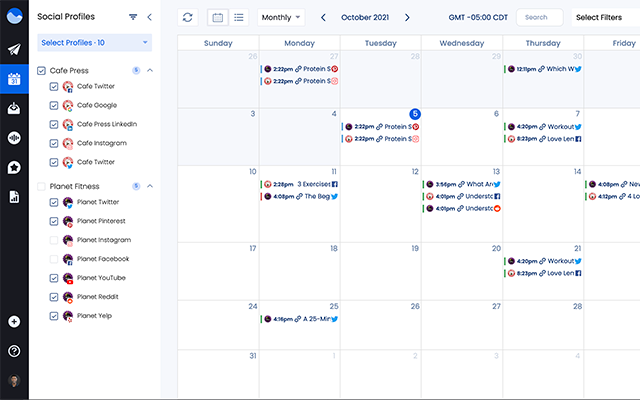Viewport: 640px width, 400px height.
Task: Click Planet Yelp profile avatar icon
Action: click(68, 316)
